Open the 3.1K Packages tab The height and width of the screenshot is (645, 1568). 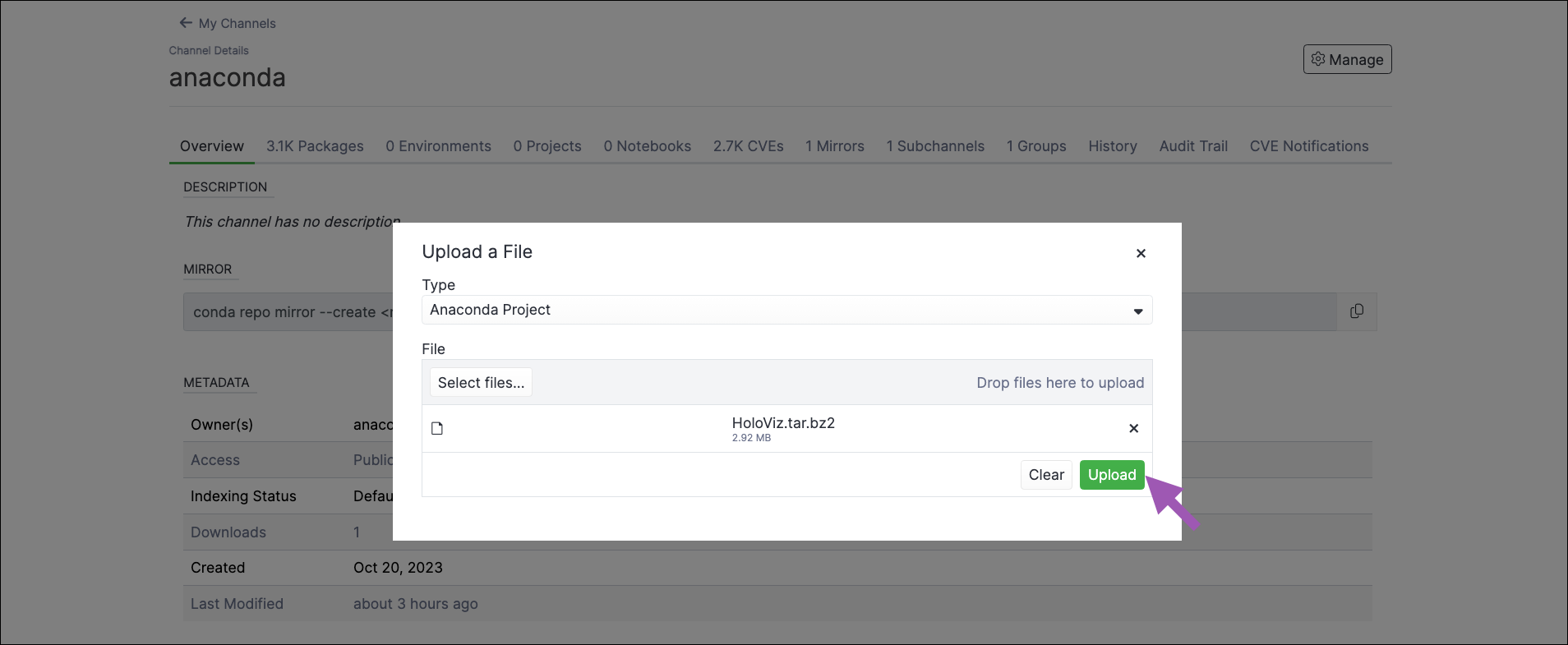click(315, 146)
